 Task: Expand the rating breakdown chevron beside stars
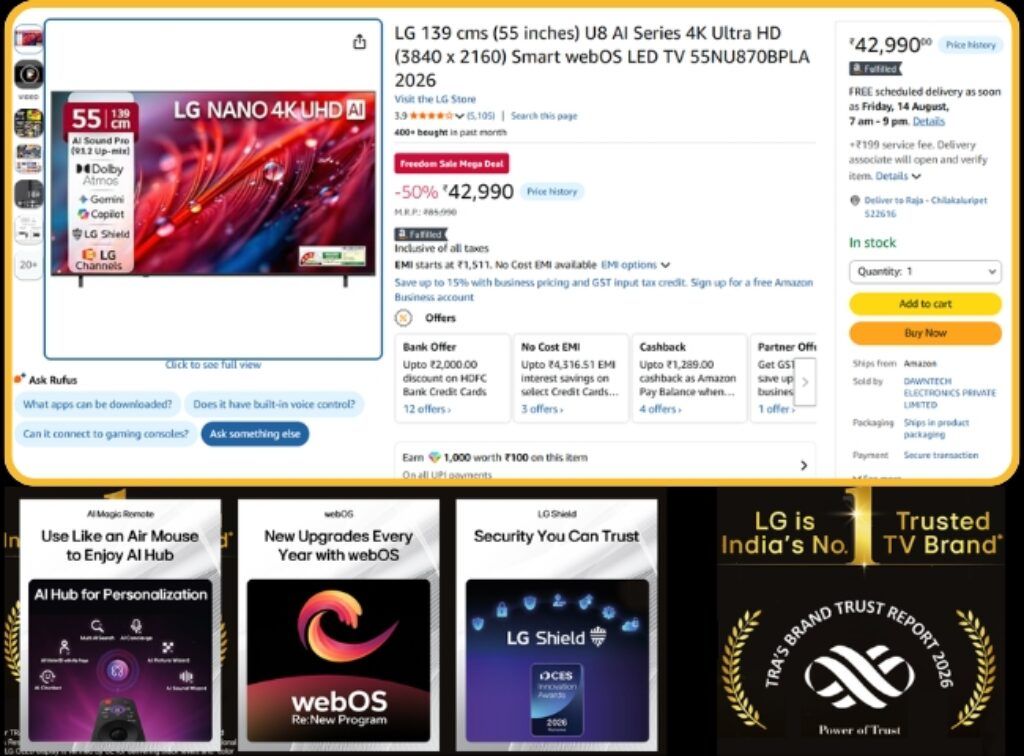460,116
